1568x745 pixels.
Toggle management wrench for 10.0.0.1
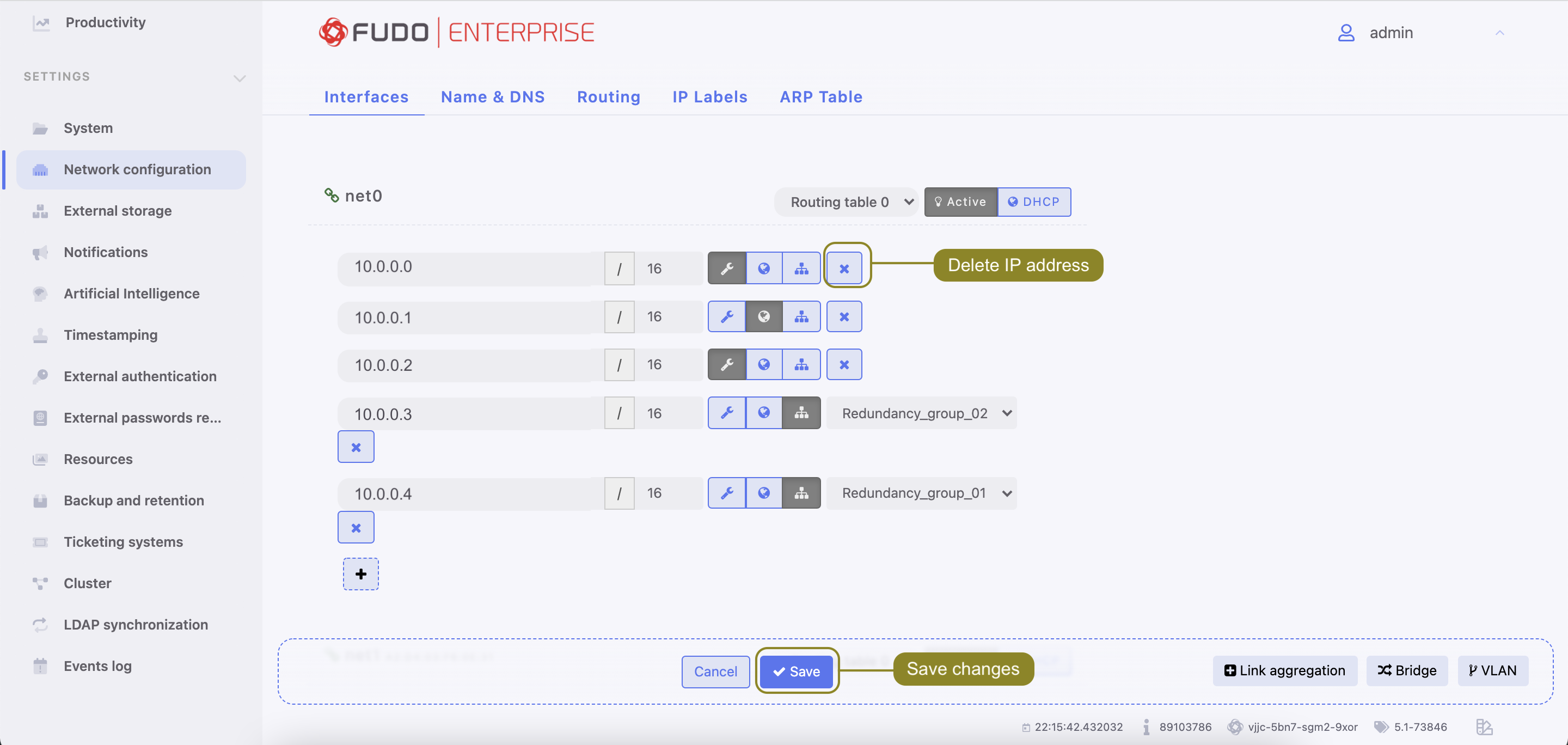pos(727,316)
